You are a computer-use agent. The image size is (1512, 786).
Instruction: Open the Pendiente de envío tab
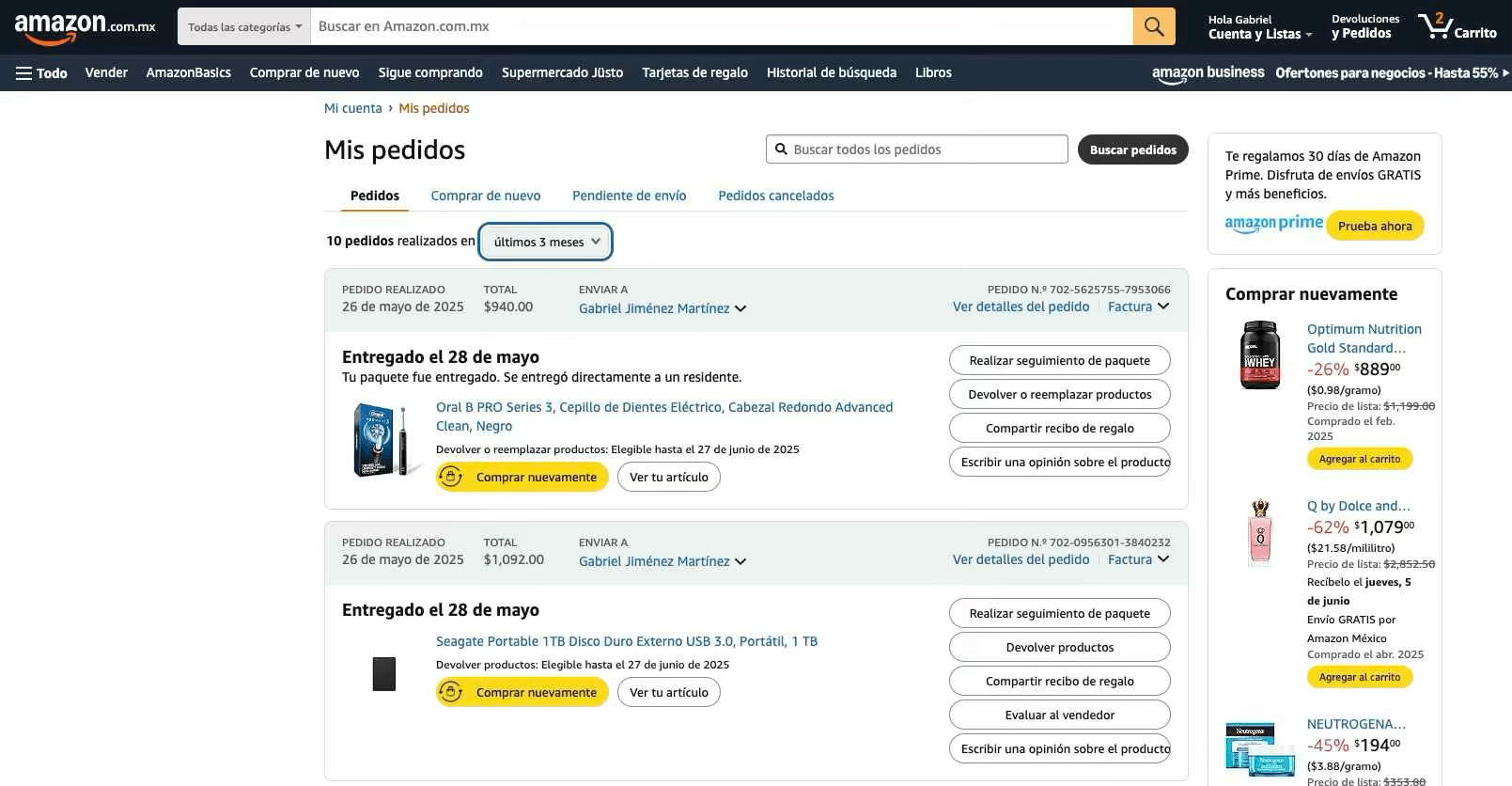click(630, 196)
